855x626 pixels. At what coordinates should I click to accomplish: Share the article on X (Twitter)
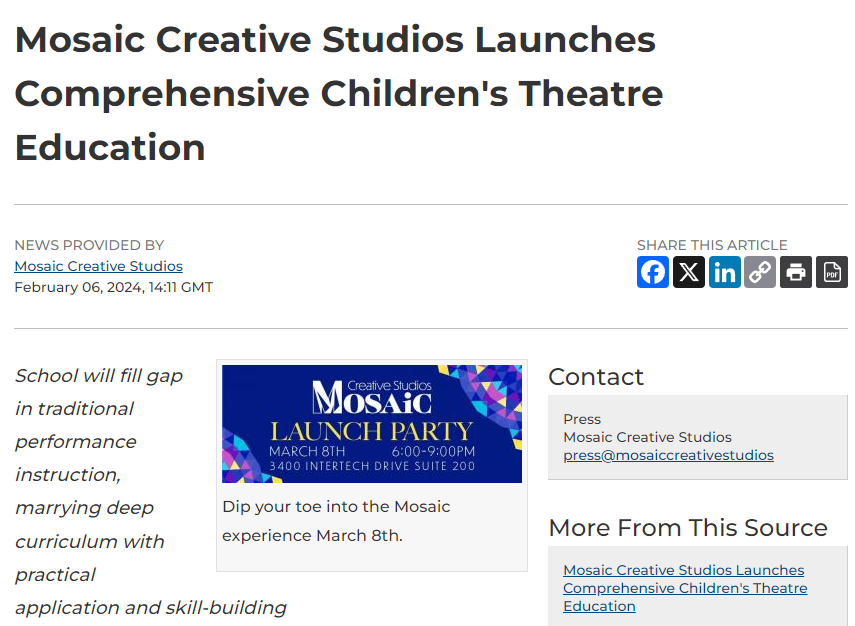pyautogui.click(x=689, y=272)
